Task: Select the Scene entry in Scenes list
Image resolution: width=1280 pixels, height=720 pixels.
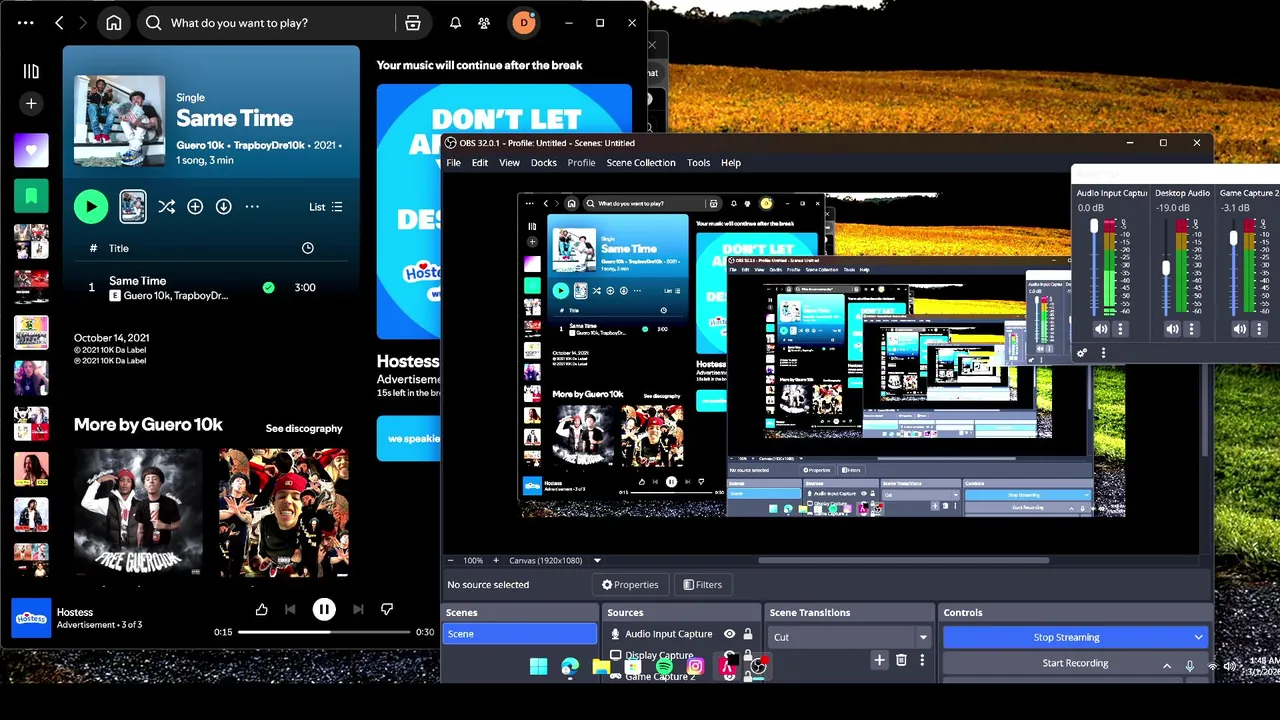Action: pyautogui.click(x=520, y=634)
